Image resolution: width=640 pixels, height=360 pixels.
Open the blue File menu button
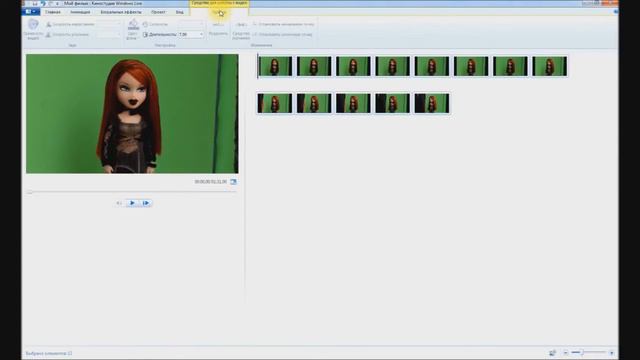point(31,12)
